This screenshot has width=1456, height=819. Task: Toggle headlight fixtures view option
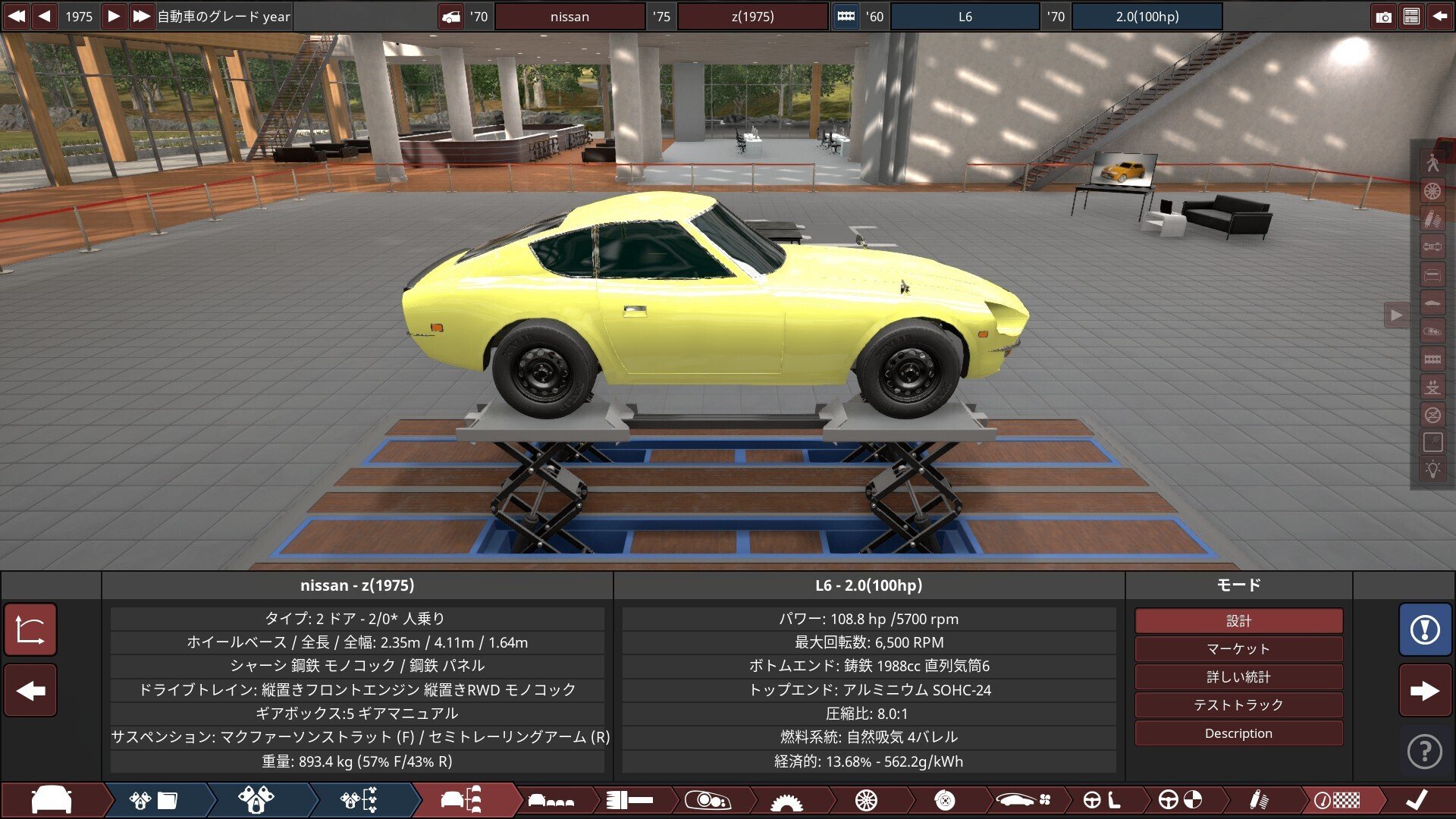pos(1432,331)
